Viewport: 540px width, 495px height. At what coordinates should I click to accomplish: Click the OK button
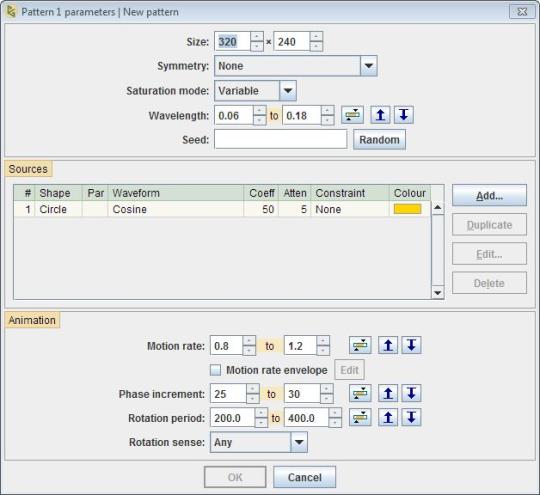pos(235,477)
